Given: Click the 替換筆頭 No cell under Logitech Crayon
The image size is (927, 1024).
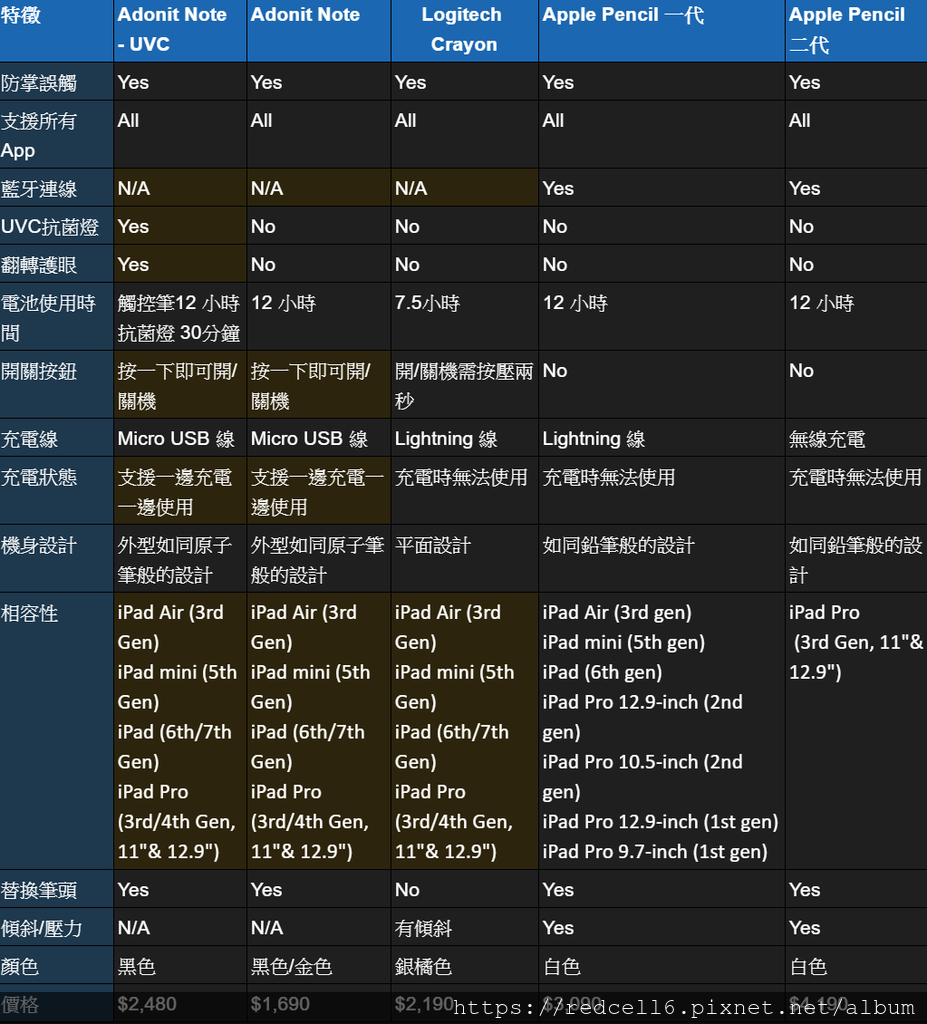Looking at the screenshot, I should click(464, 889).
